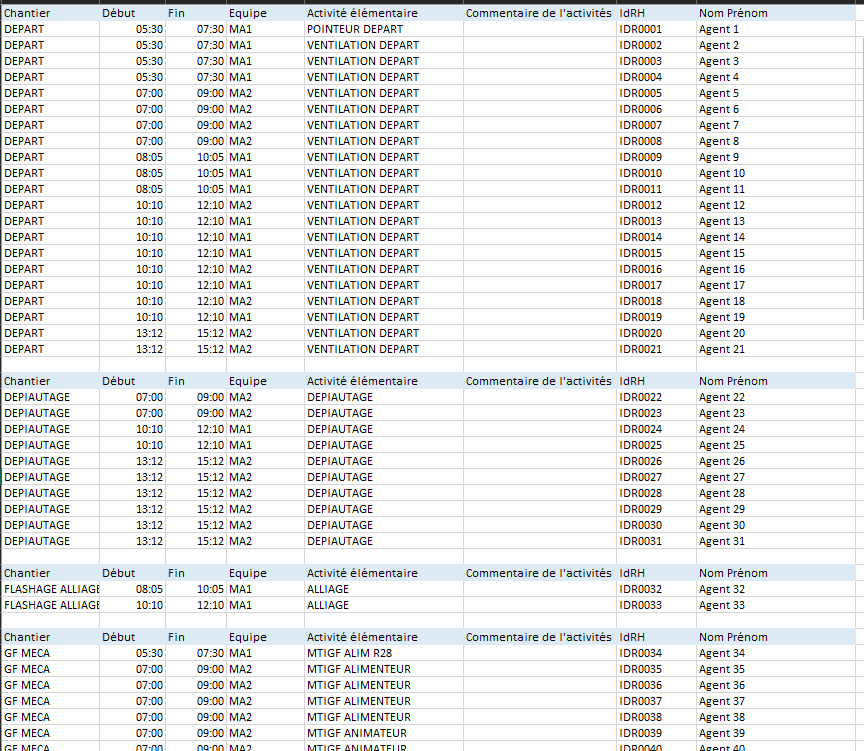Select the Agent 21 name cell
This screenshot has width=864, height=751.
[x=722, y=349]
